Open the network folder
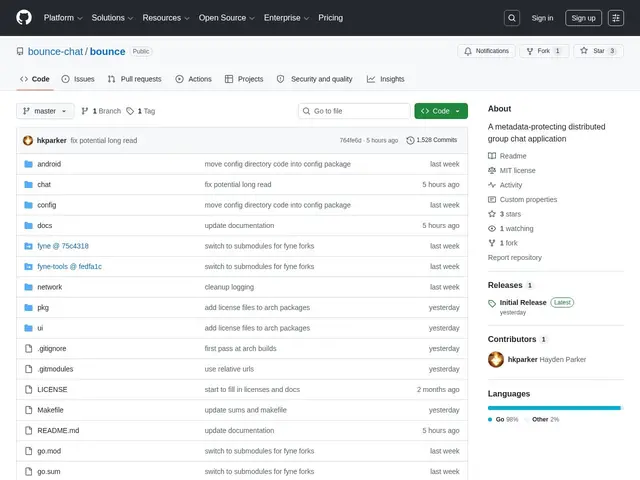Viewport: 640px width, 480px height. click(50, 287)
